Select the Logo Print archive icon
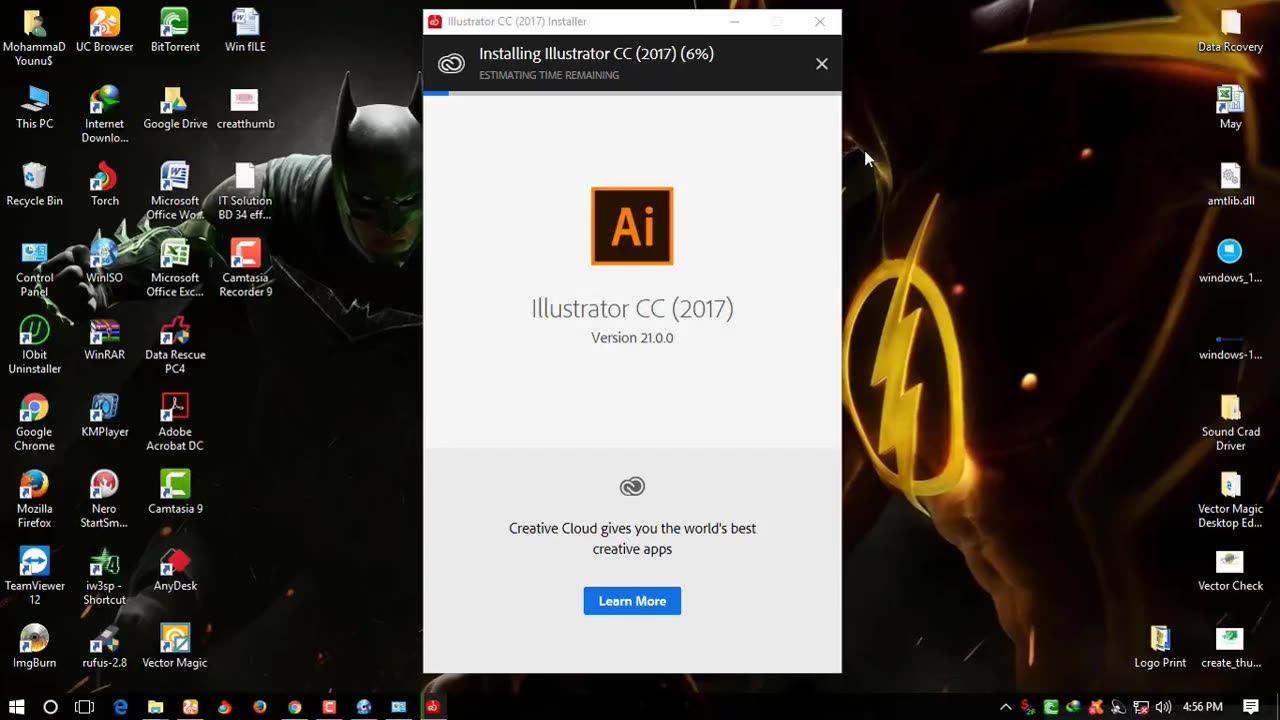This screenshot has width=1280, height=720. click(1160, 647)
